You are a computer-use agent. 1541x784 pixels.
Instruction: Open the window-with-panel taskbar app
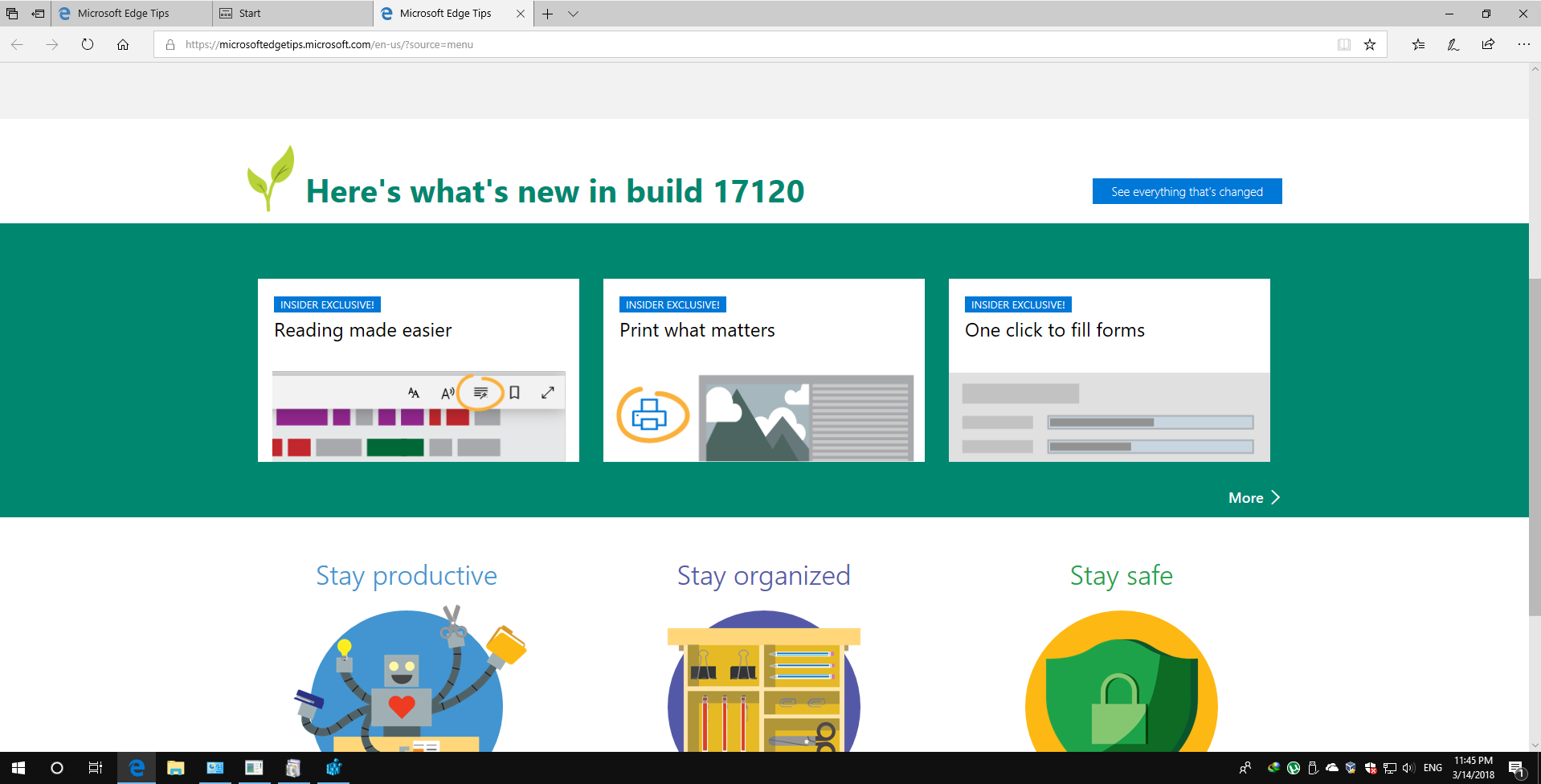point(254,768)
